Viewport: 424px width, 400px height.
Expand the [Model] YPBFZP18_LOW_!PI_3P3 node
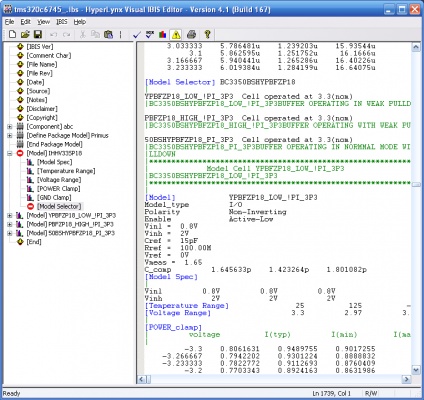click(10, 215)
